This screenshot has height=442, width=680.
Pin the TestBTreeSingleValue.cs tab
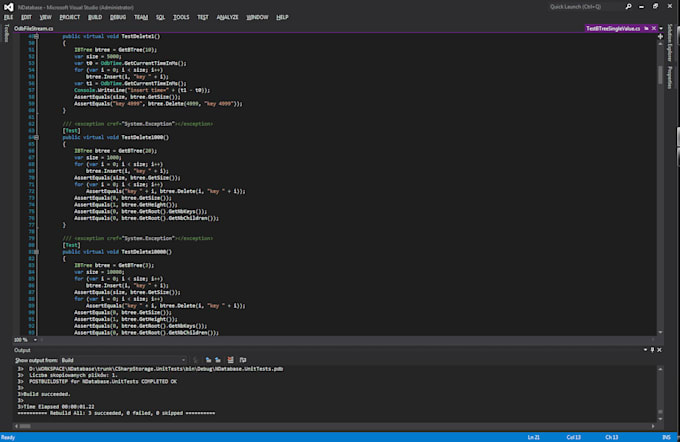pyautogui.click(x=646, y=28)
